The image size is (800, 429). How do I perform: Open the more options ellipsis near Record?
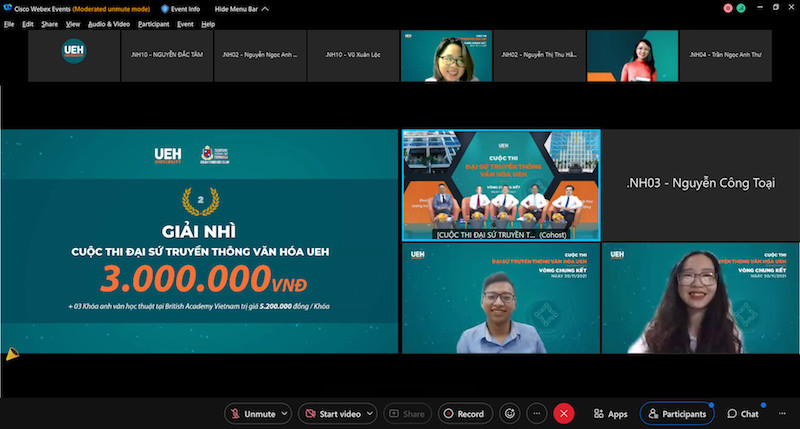click(x=536, y=413)
